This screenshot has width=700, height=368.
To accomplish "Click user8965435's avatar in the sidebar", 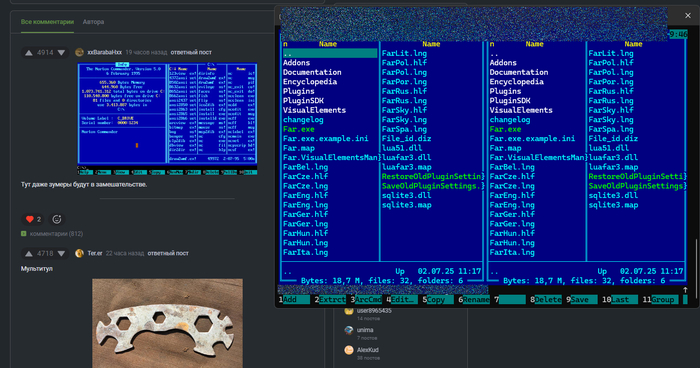I will coord(349,311).
